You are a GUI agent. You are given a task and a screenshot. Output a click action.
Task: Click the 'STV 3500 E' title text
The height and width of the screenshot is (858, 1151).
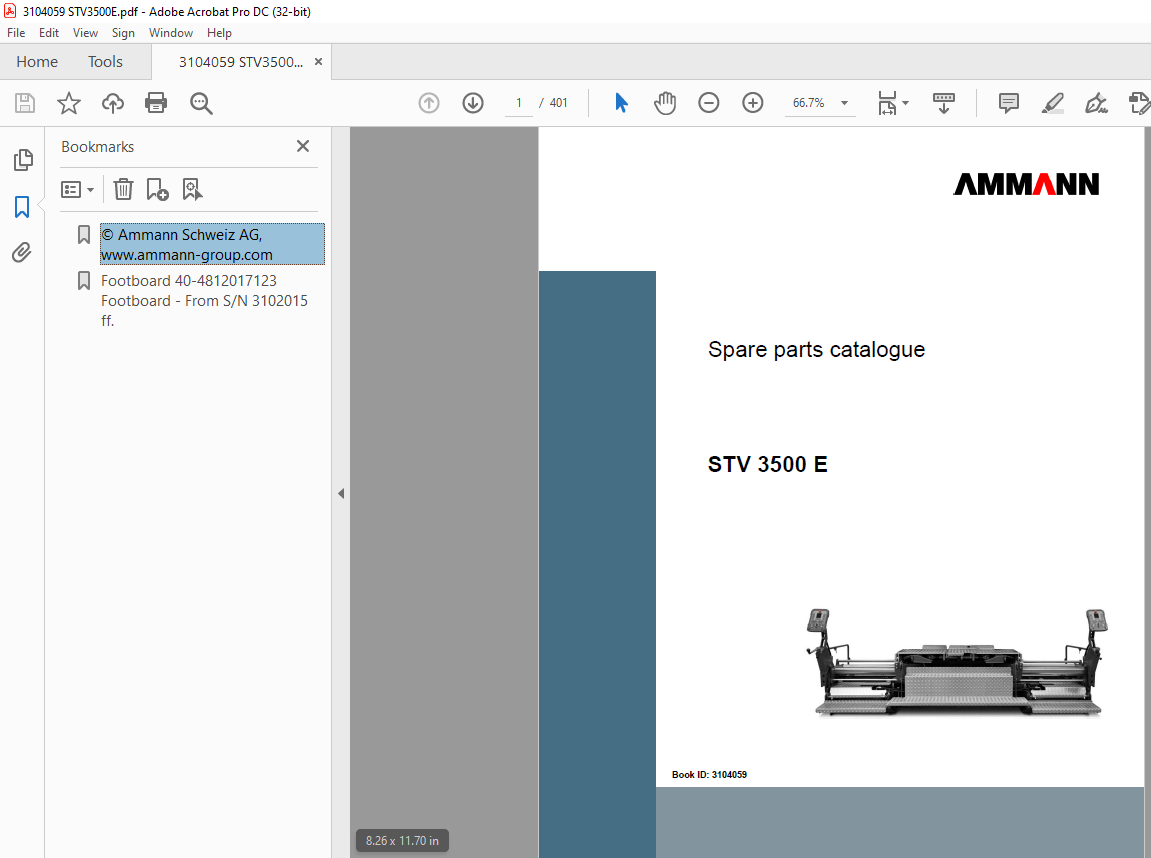pyautogui.click(x=767, y=464)
